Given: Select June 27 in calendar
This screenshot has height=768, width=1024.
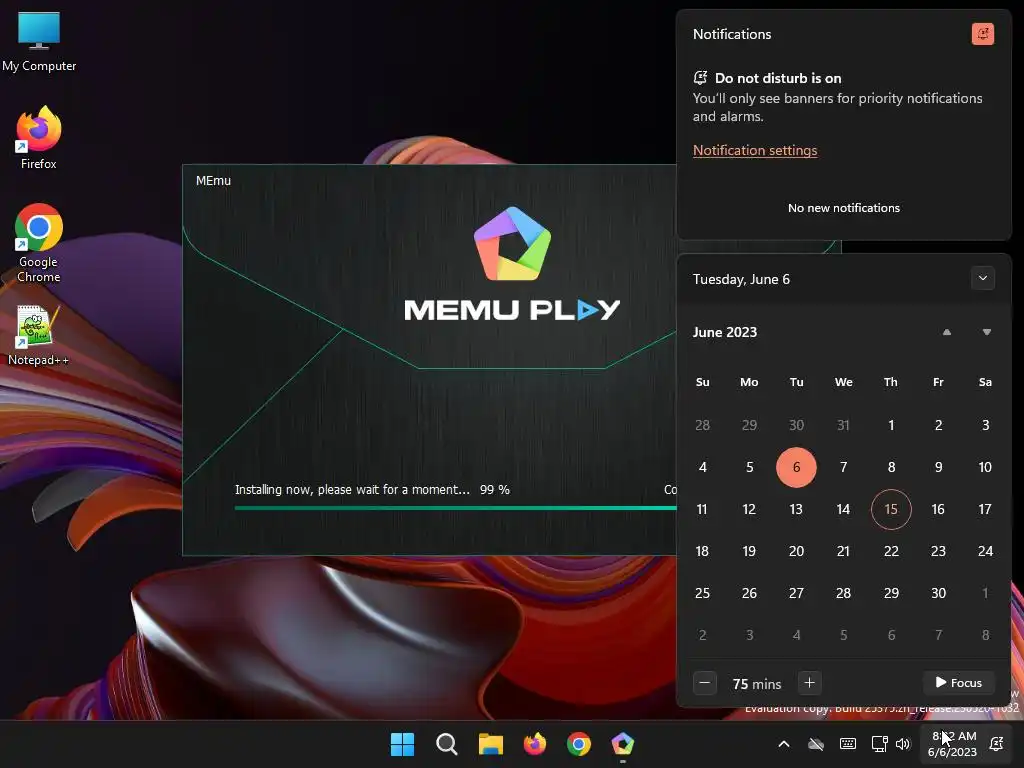Looking at the screenshot, I should pos(796,593).
